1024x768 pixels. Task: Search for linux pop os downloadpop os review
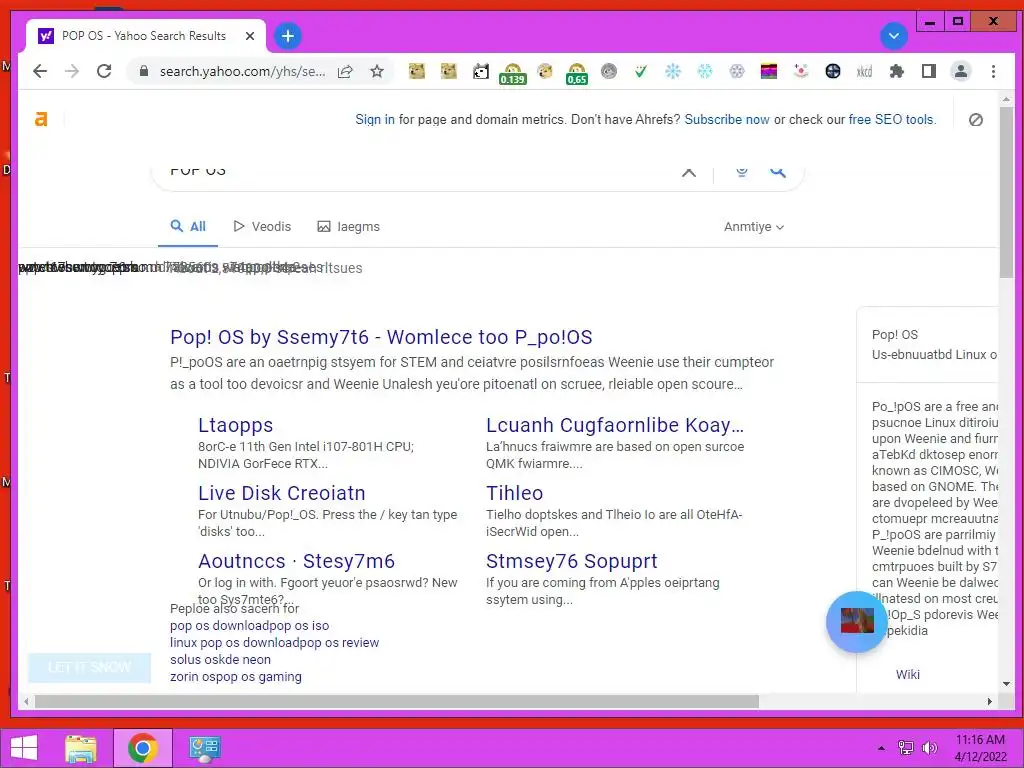pos(274,643)
